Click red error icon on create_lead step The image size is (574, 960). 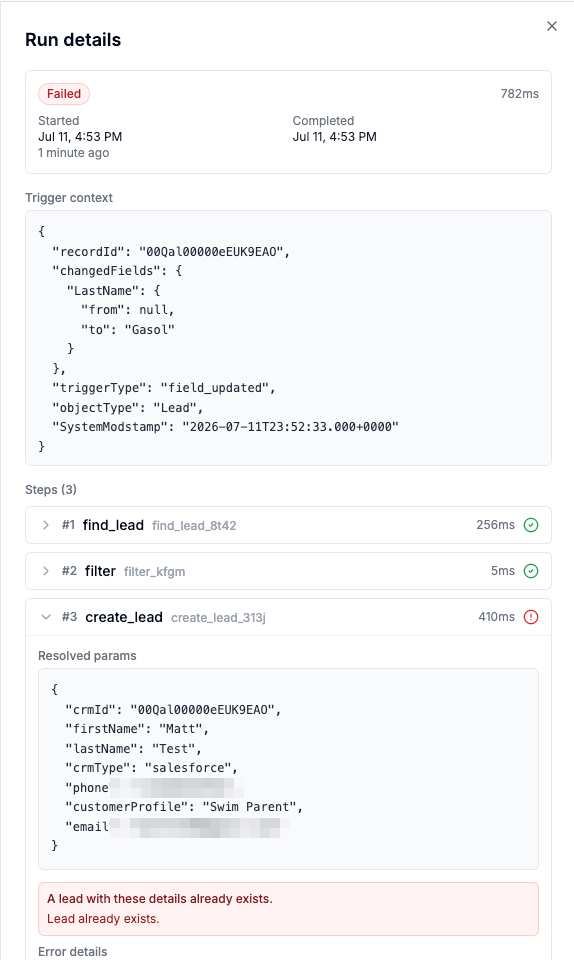(531, 617)
